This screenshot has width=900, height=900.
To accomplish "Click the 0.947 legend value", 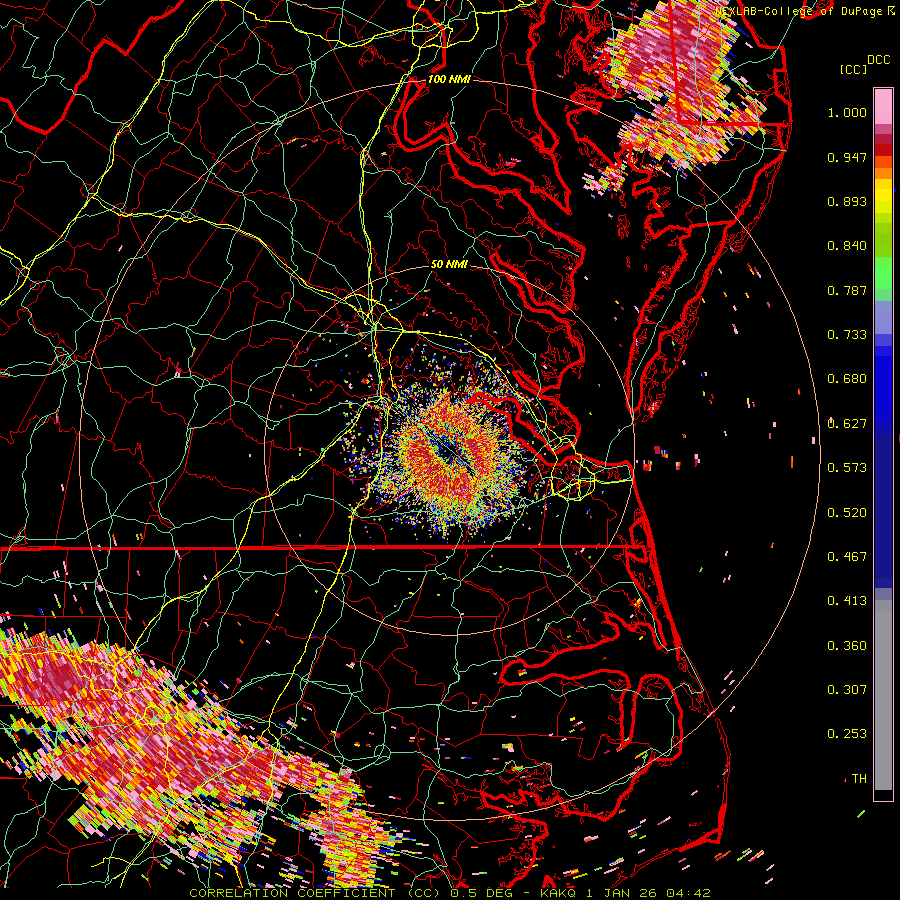I will tap(847, 157).
